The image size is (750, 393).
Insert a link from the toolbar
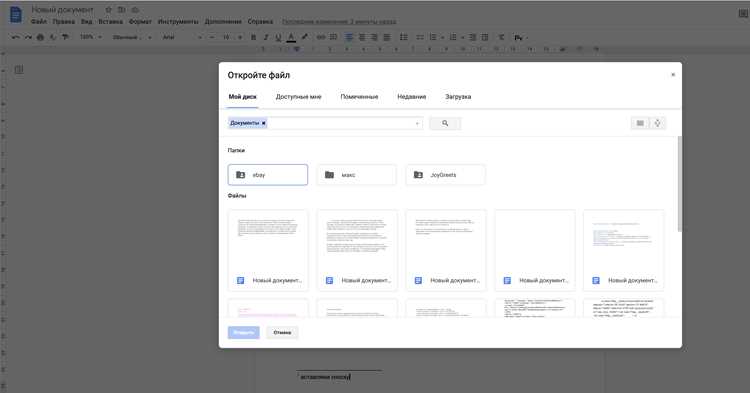coord(321,37)
